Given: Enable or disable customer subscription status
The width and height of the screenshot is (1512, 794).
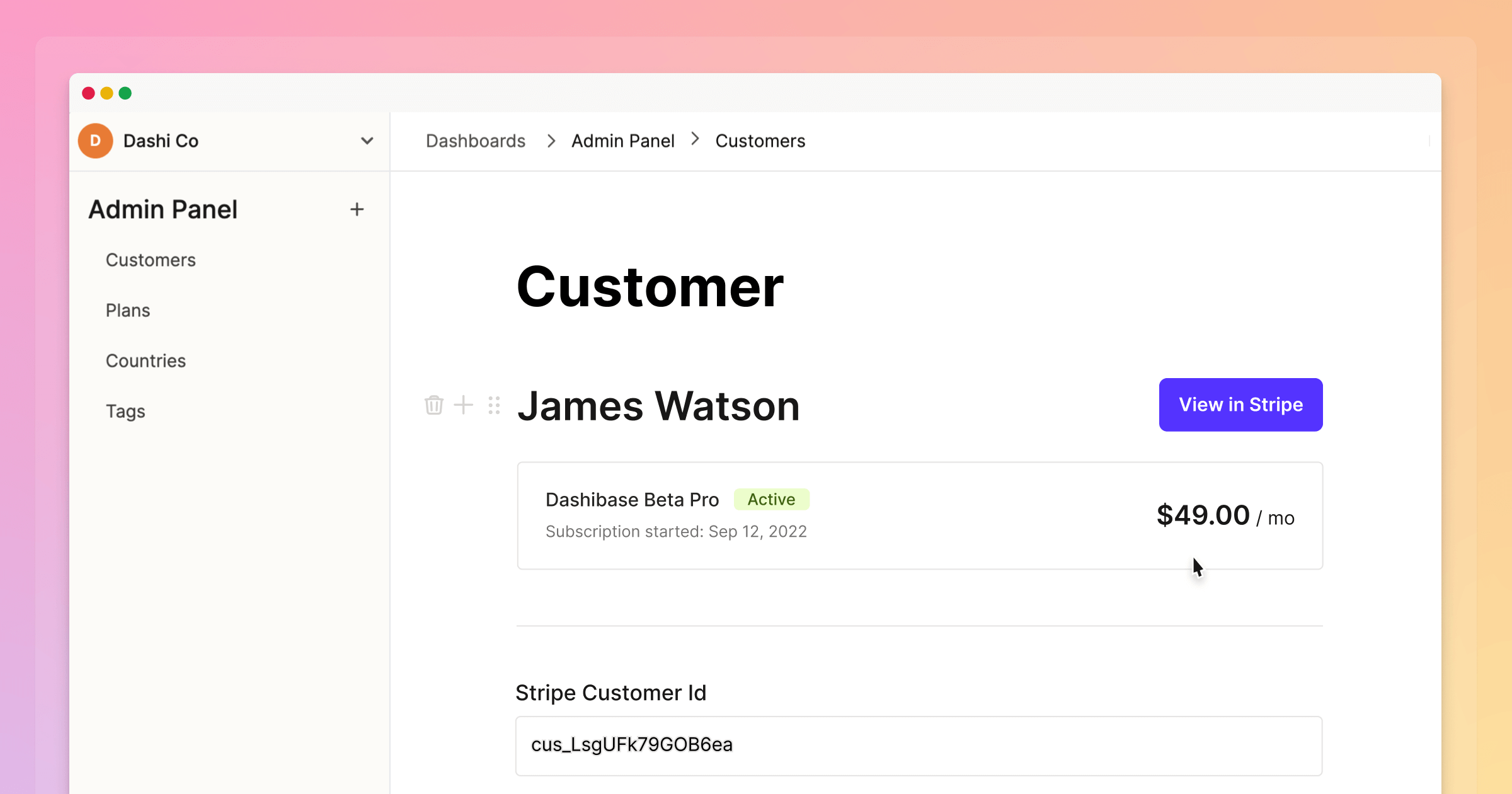Looking at the screenshot, I should [771, 499].
